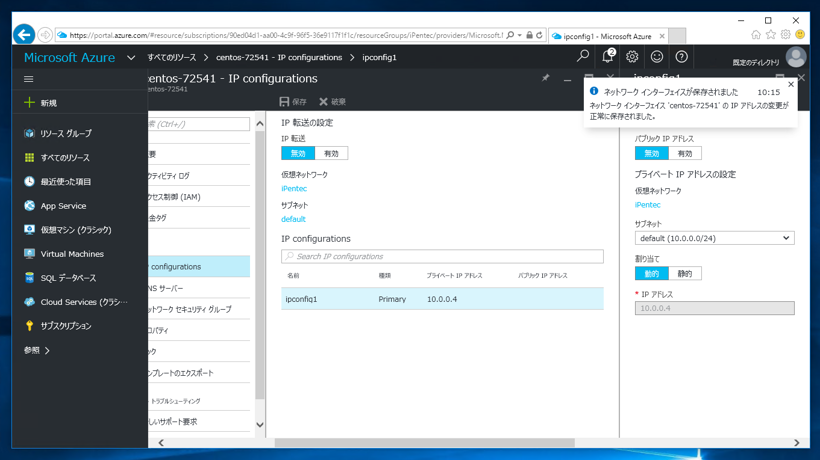Open the browser home icon

[x=756, y=34]
